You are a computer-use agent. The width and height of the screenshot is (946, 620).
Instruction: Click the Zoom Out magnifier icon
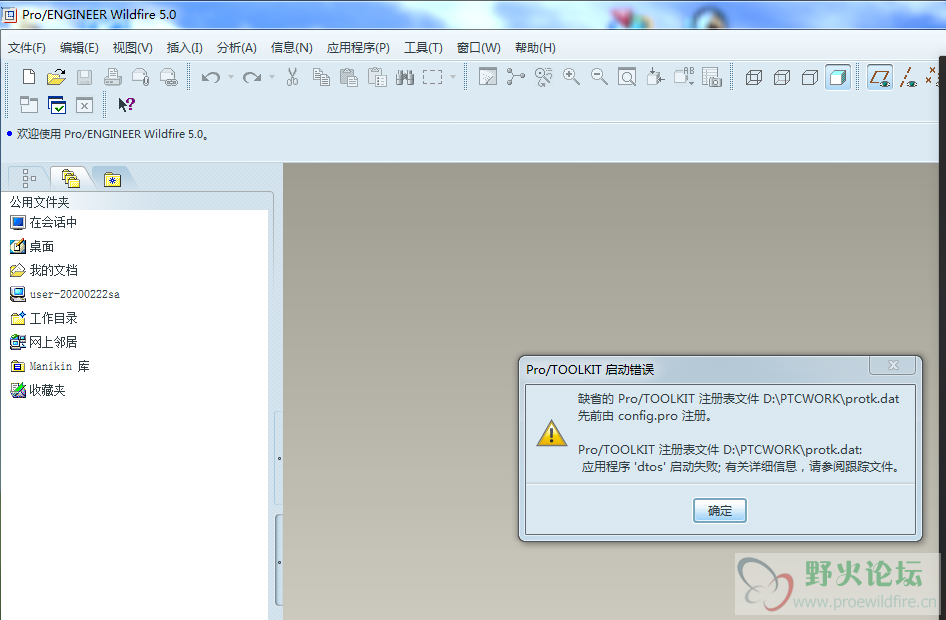pos(599,77)
